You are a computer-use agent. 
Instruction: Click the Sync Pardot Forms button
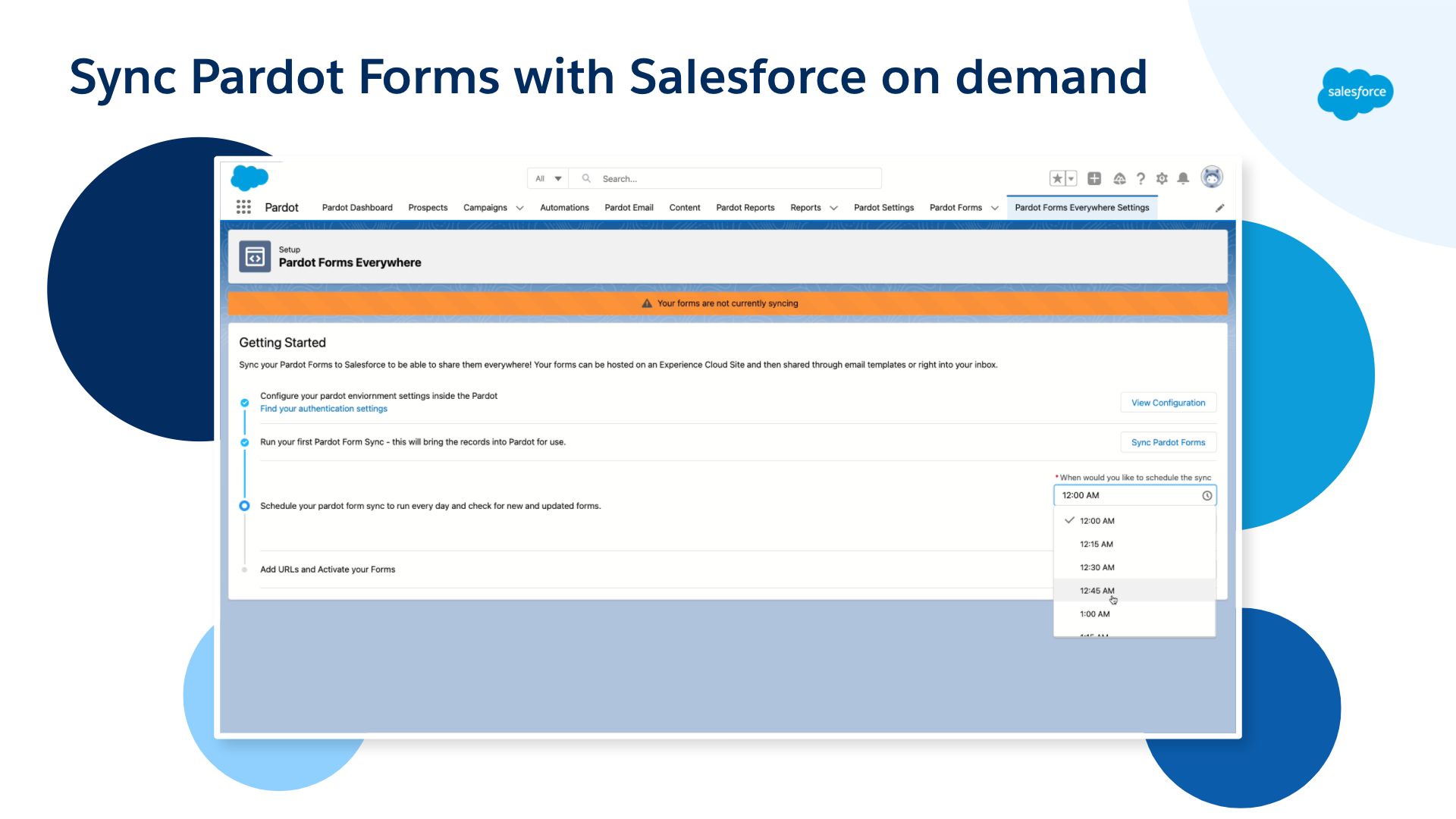point(1168,442)
